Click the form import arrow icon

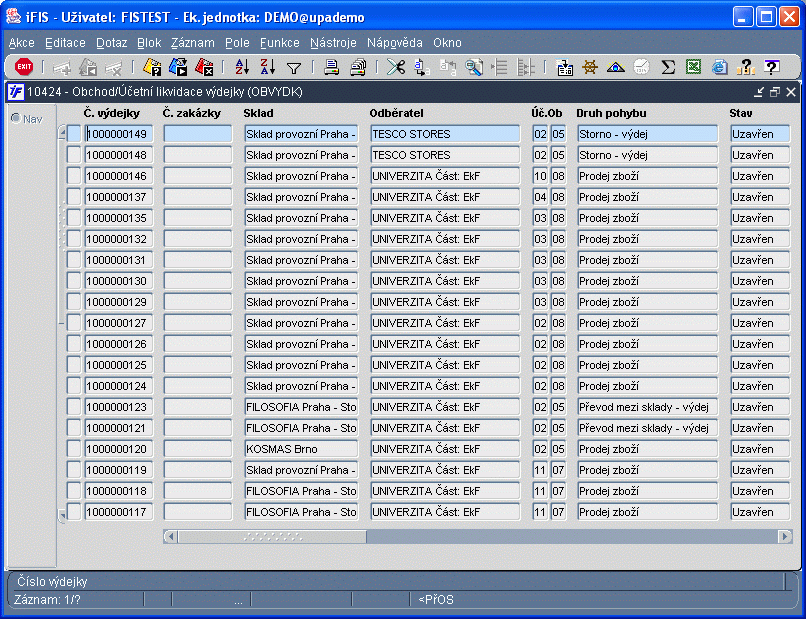(x=565, y=67)
